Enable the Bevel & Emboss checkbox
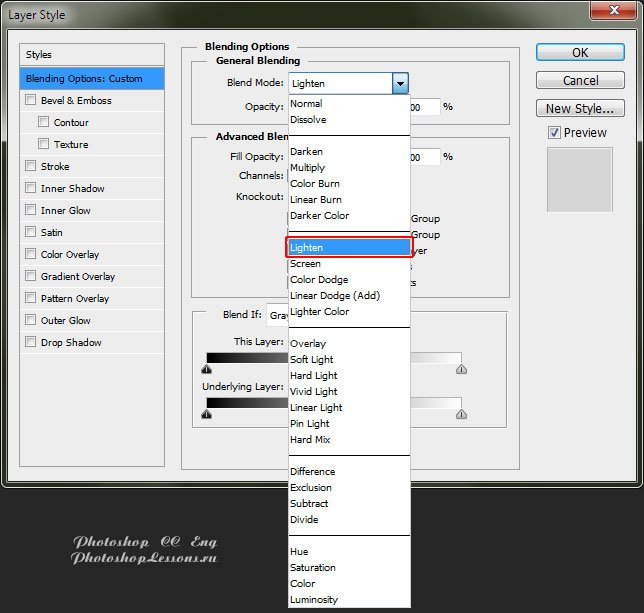644x613 pixels. pos(31,100)
